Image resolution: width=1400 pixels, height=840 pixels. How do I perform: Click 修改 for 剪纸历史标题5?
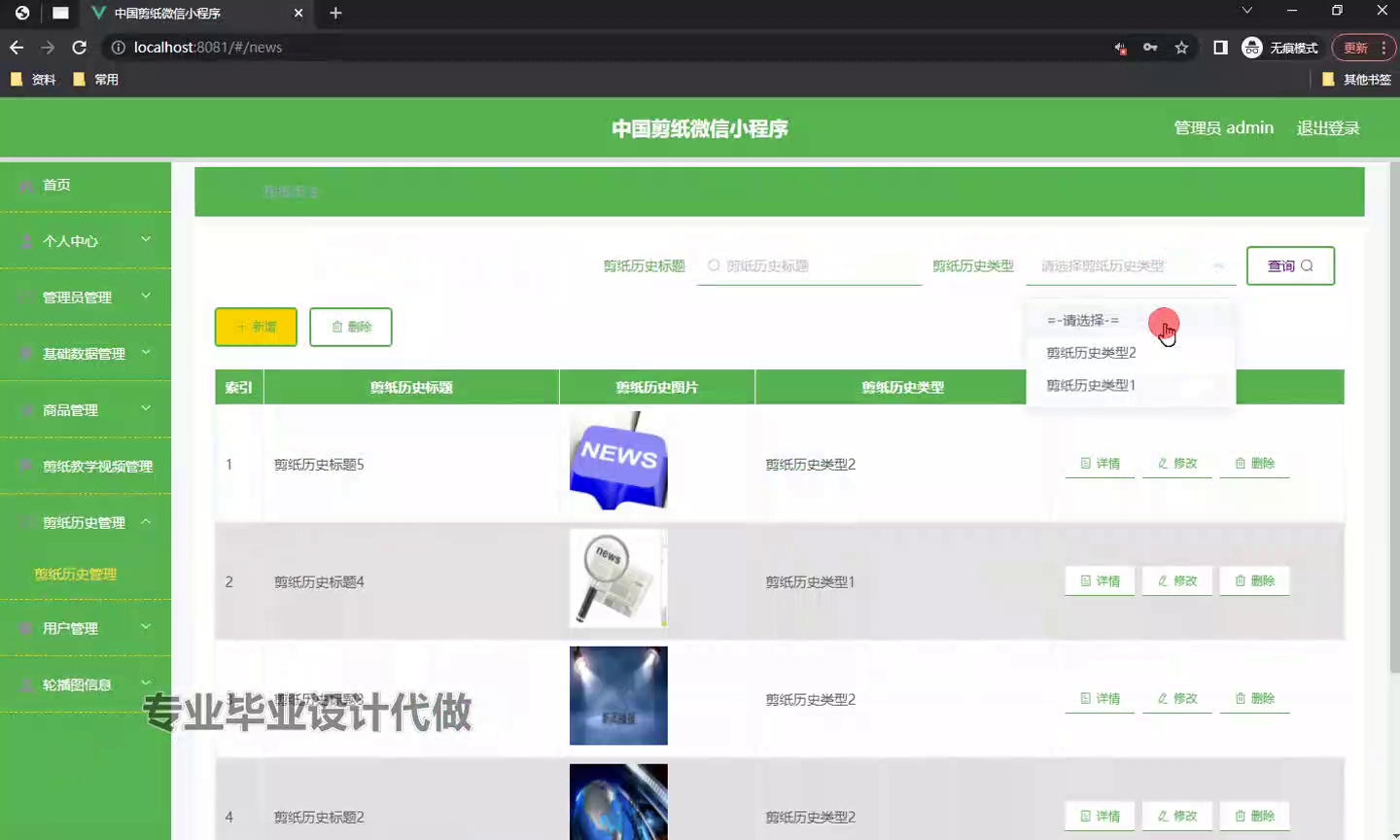coord(1177,463)
